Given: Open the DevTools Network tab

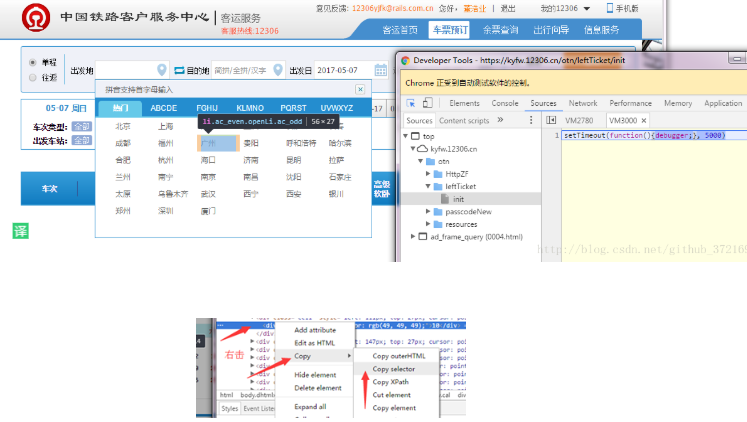Looking at the screenshot, I should [583, 103].
